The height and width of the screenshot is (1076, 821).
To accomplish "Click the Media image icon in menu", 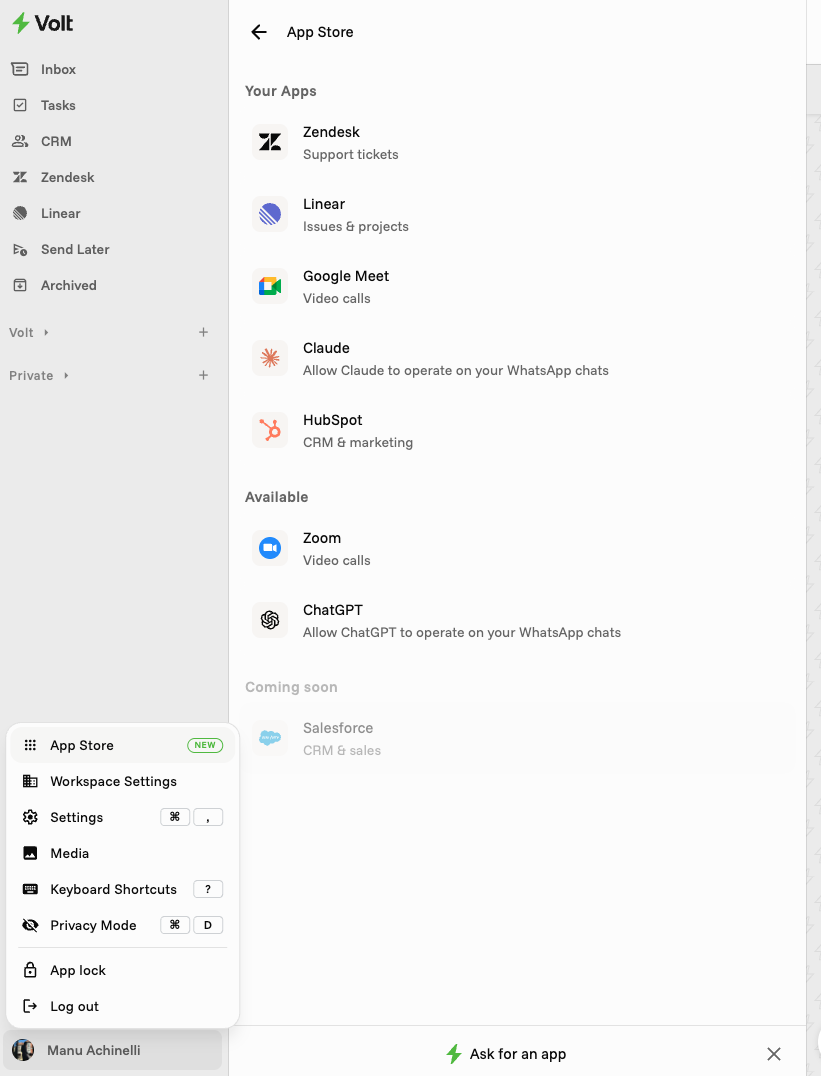I will pos(30,853).
